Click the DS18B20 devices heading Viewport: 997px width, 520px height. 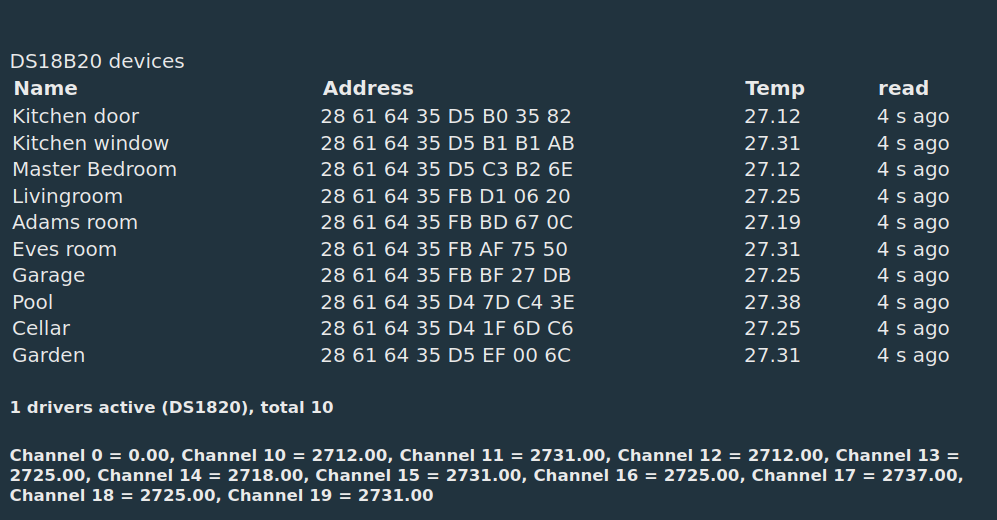pos(97,61)
